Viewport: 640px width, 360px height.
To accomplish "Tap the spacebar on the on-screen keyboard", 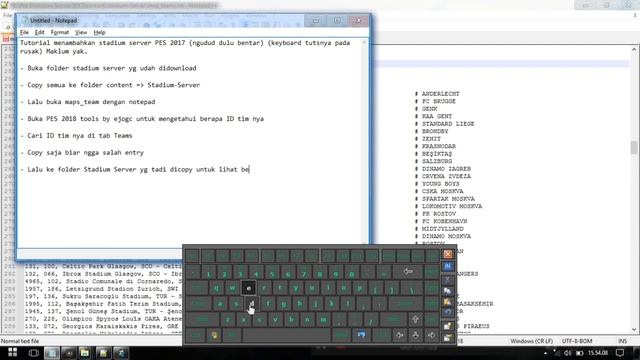I will point(287,335).
